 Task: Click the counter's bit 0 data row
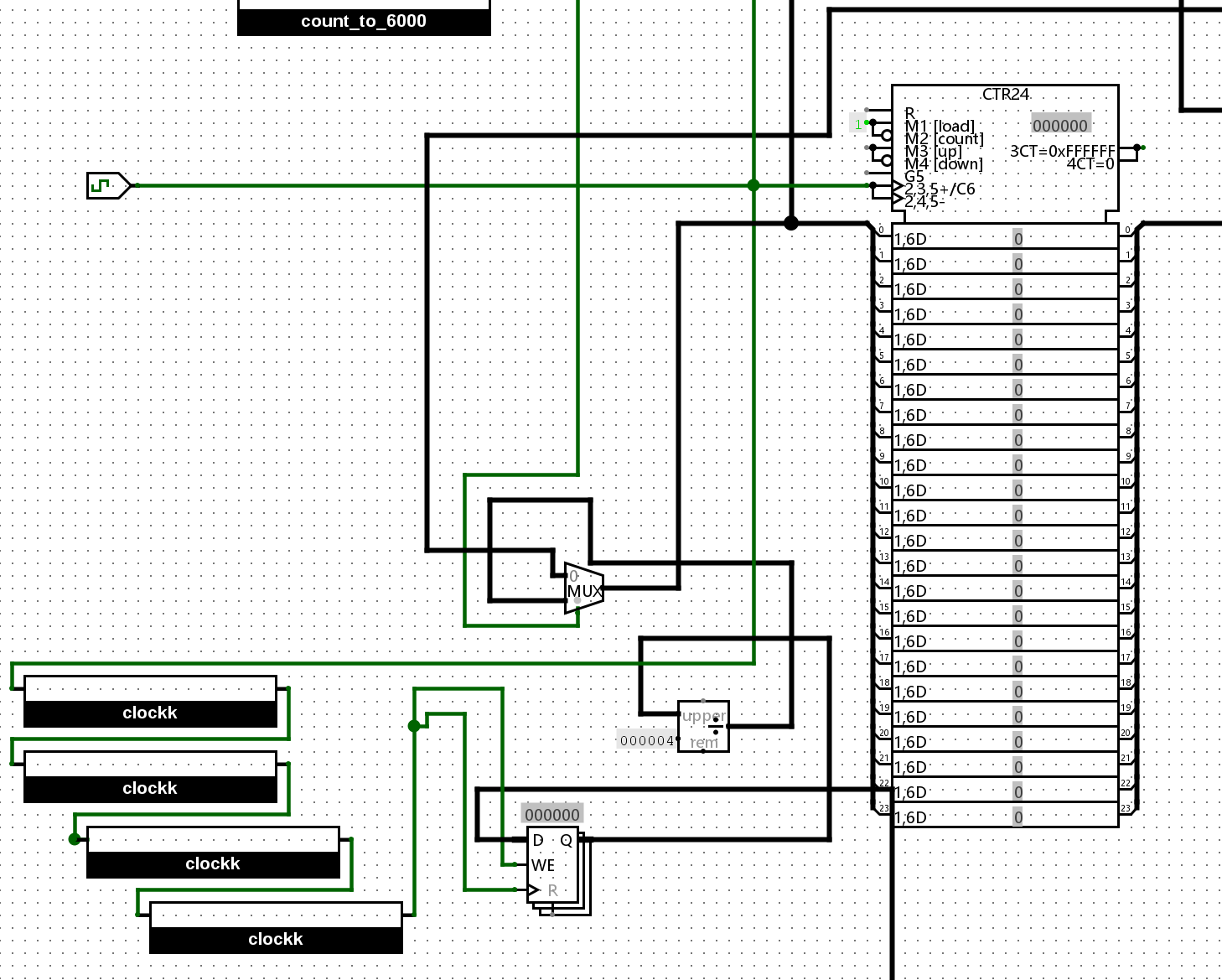point(1004,239)
